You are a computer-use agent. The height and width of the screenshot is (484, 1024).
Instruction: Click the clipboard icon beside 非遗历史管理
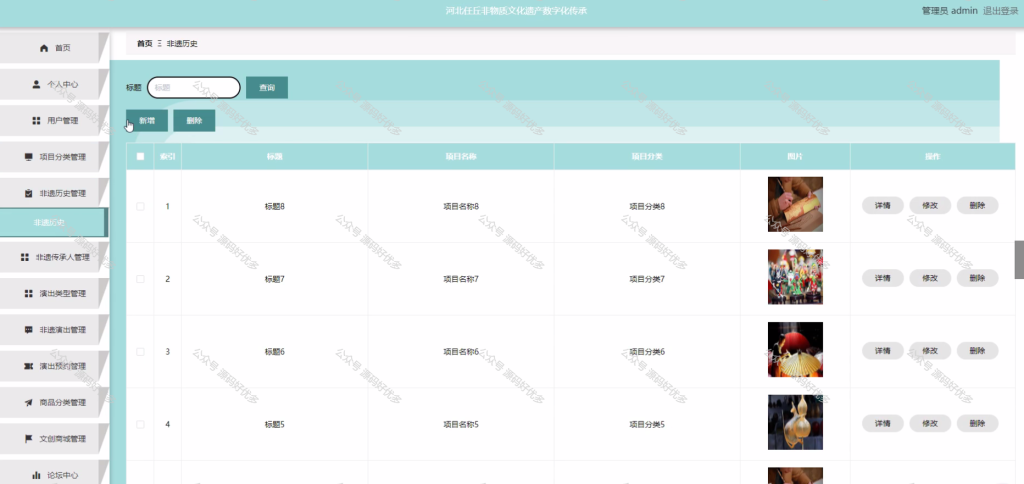pos(28,193)
